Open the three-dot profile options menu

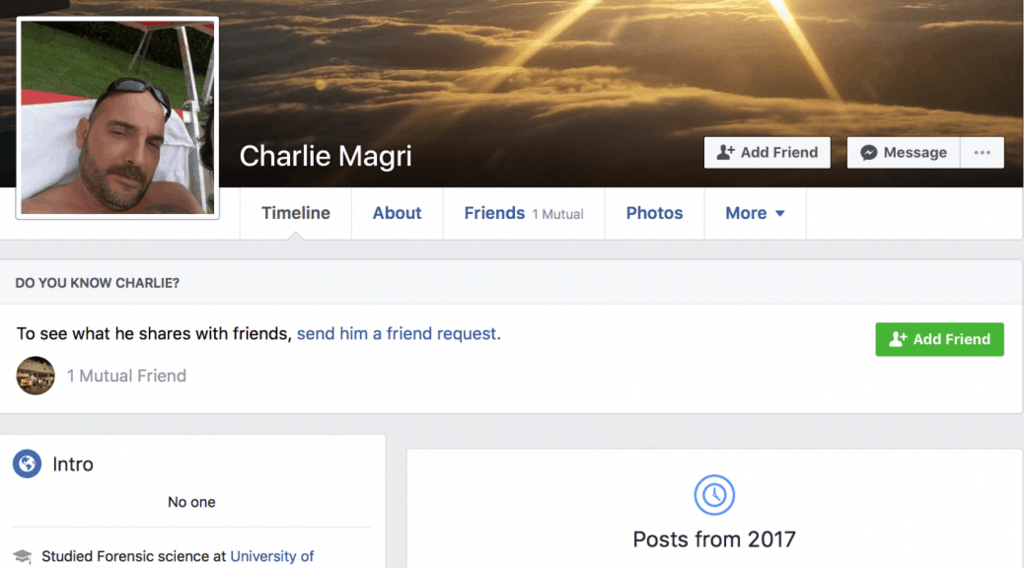[x=982, y=153]
